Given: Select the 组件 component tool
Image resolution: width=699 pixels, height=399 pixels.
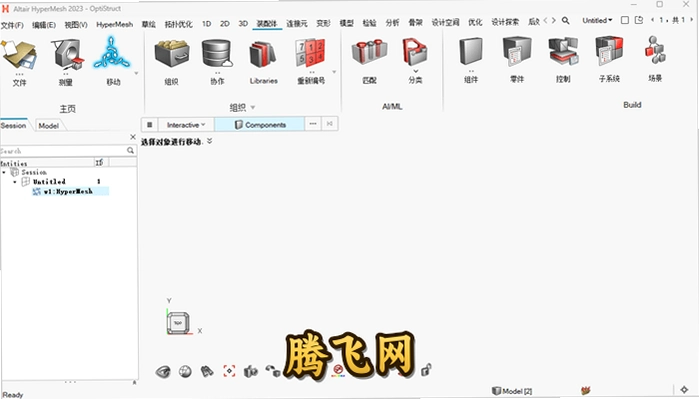Looking at the screenshot, I should coord(471,52).
